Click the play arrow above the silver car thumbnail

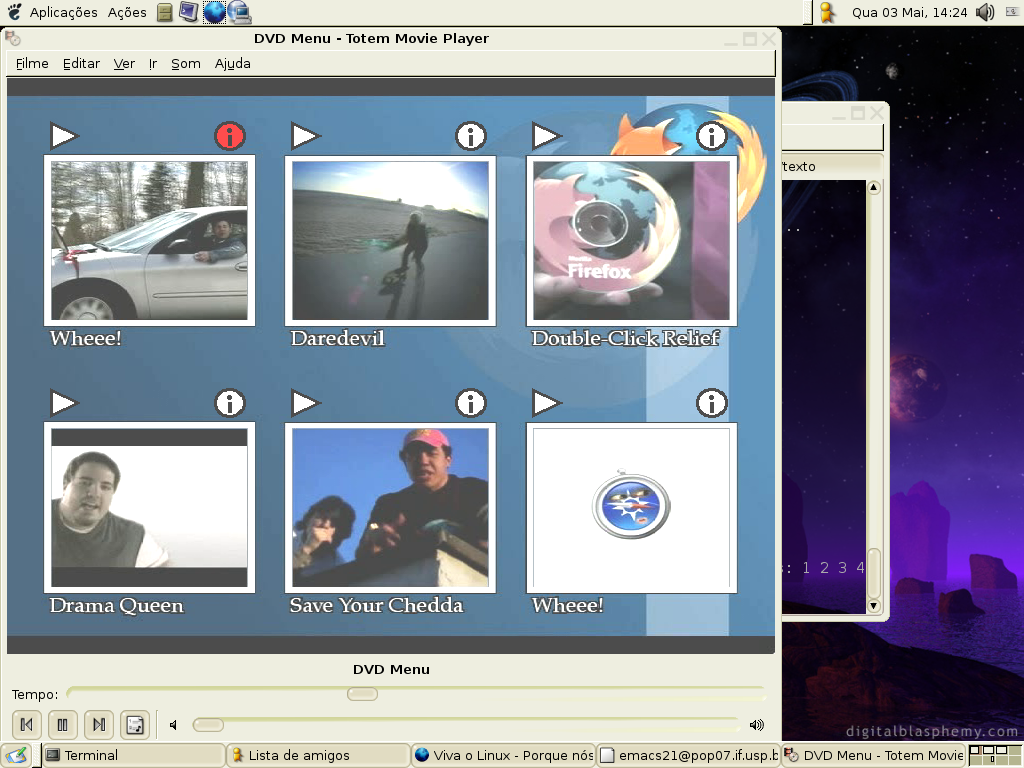click(x=64, y=136)
